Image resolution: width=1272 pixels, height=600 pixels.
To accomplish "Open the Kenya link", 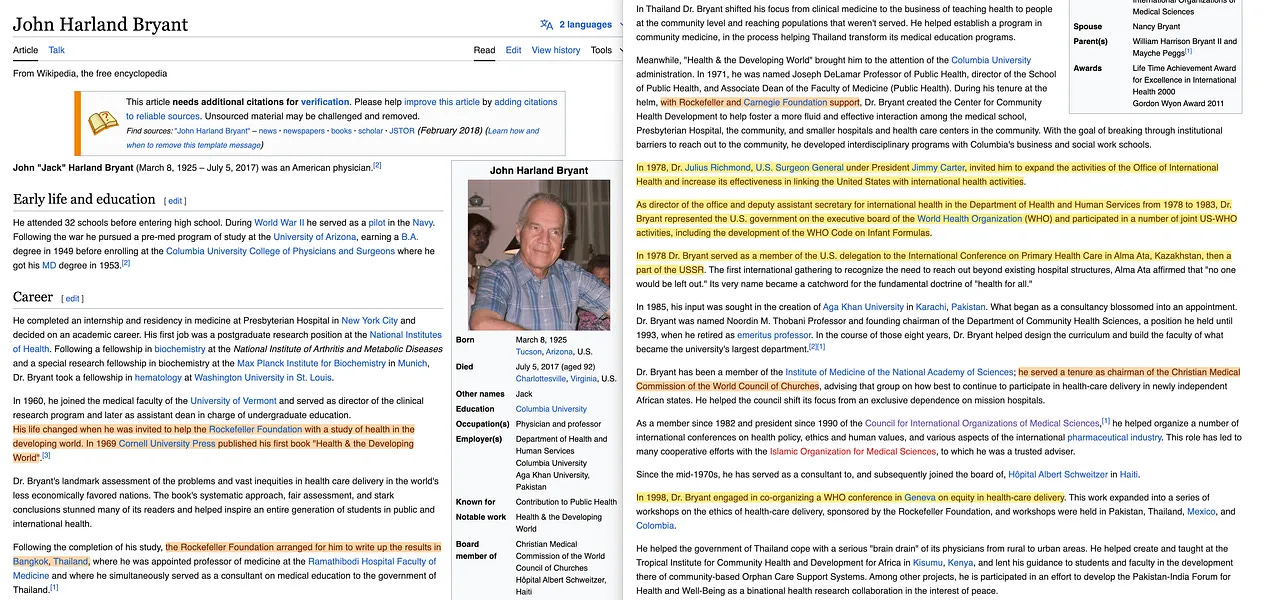I will point(961,563).
